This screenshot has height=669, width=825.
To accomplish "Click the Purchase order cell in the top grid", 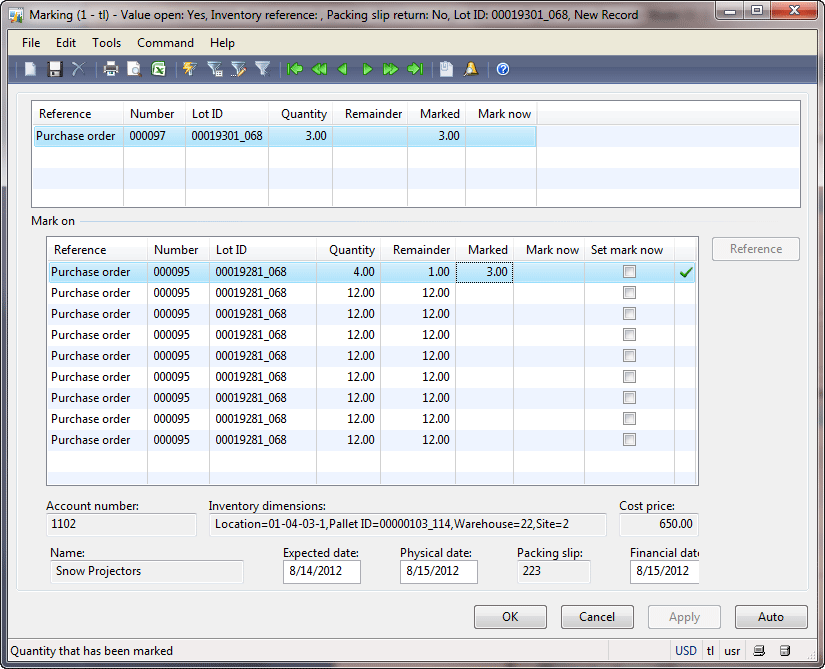I will (78, 136).
